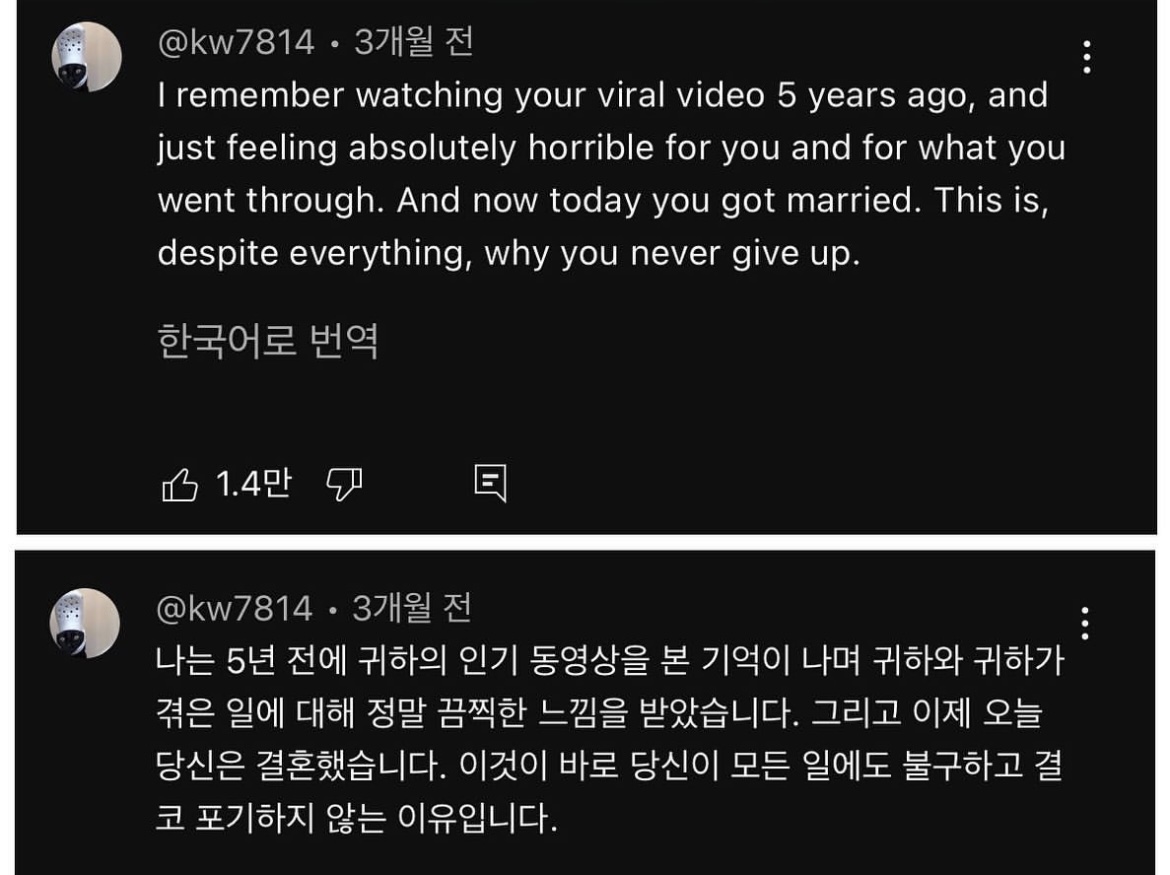Like the English comment with thumbs-up
1170x875 pixels.
click(180, 485)
